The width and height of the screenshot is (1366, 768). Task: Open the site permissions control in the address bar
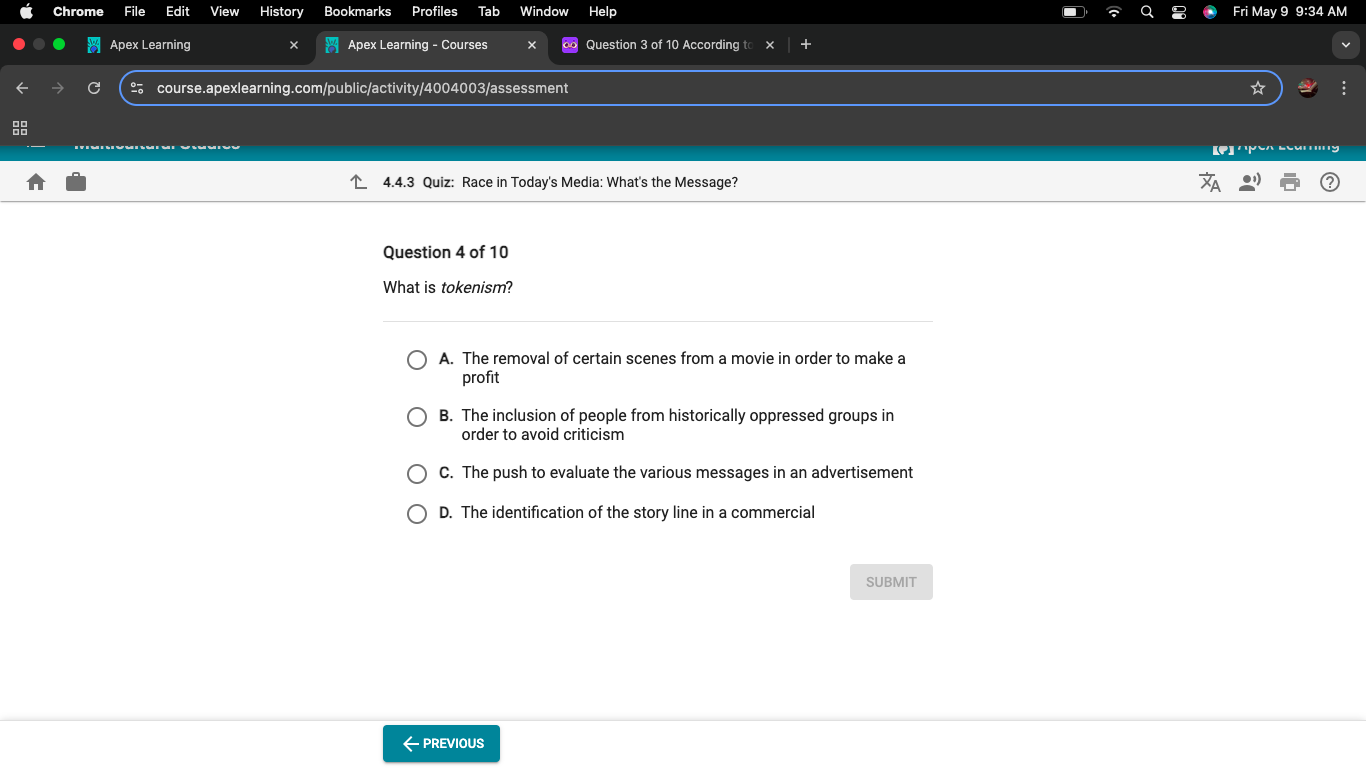coord(135,88)
